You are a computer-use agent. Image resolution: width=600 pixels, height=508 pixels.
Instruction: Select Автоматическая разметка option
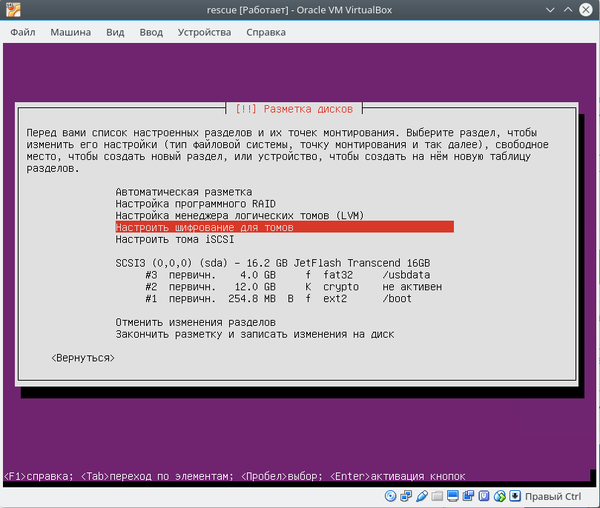click(x=184, y=192)
